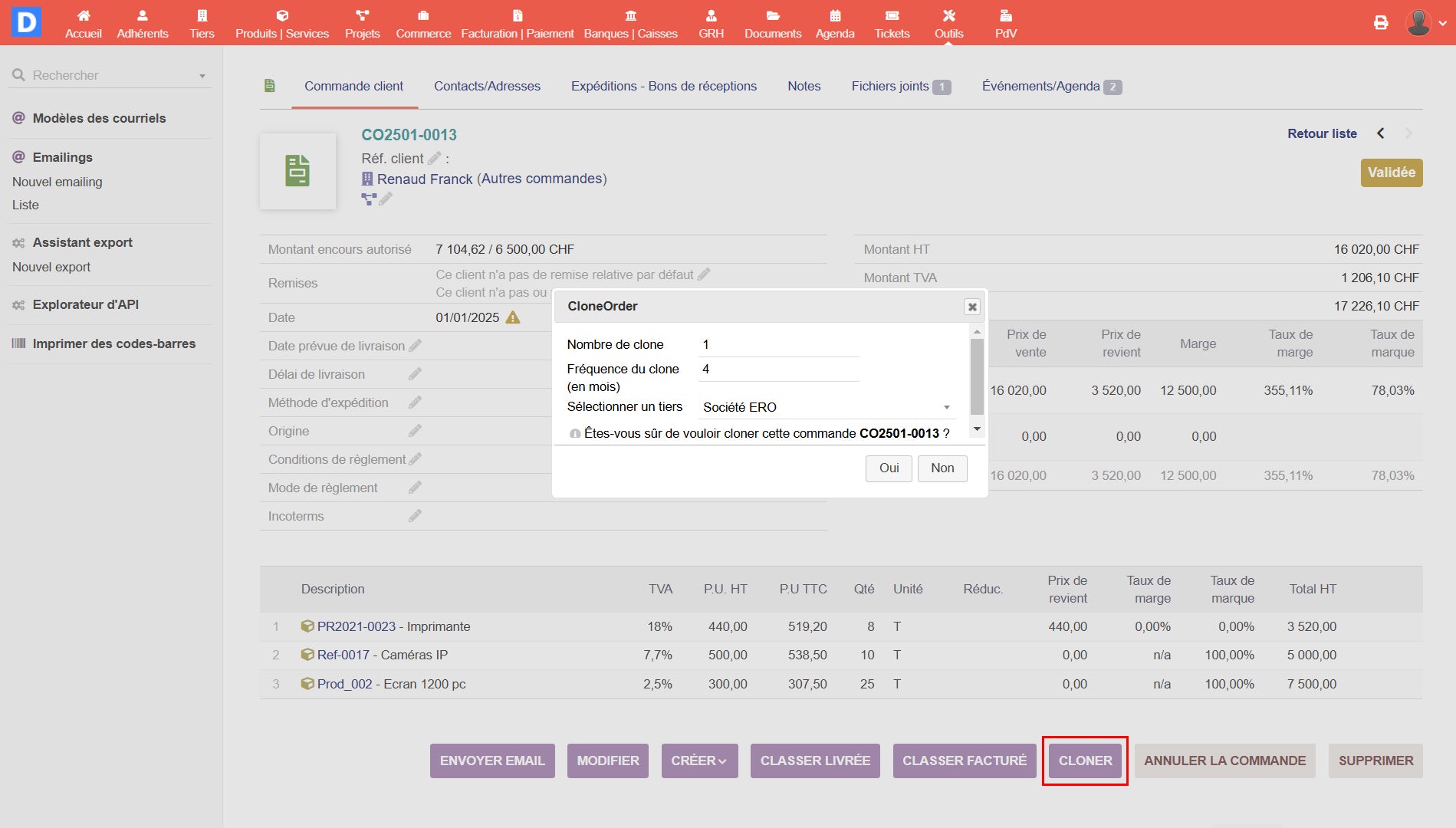Edit Mode de règlement pencil icon

point(415,488)
